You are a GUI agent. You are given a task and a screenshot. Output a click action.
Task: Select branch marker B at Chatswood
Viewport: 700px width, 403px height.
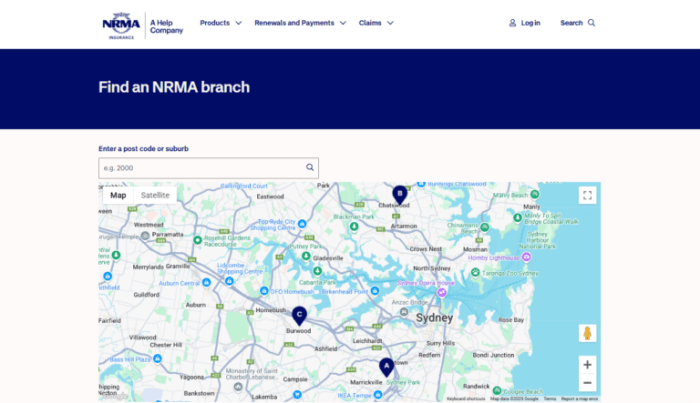point(399,194)
